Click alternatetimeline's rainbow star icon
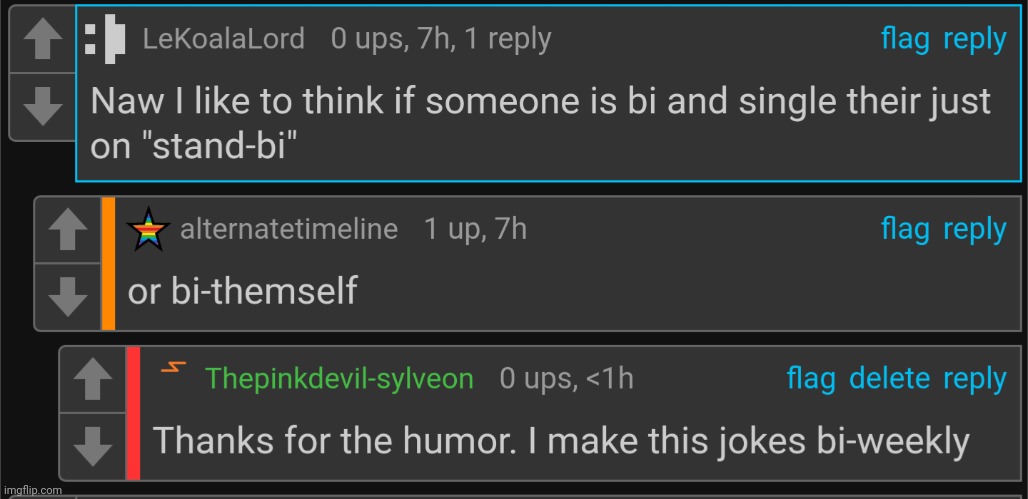The width and height of the screenshot is (1028, 499). pos(148,230)
